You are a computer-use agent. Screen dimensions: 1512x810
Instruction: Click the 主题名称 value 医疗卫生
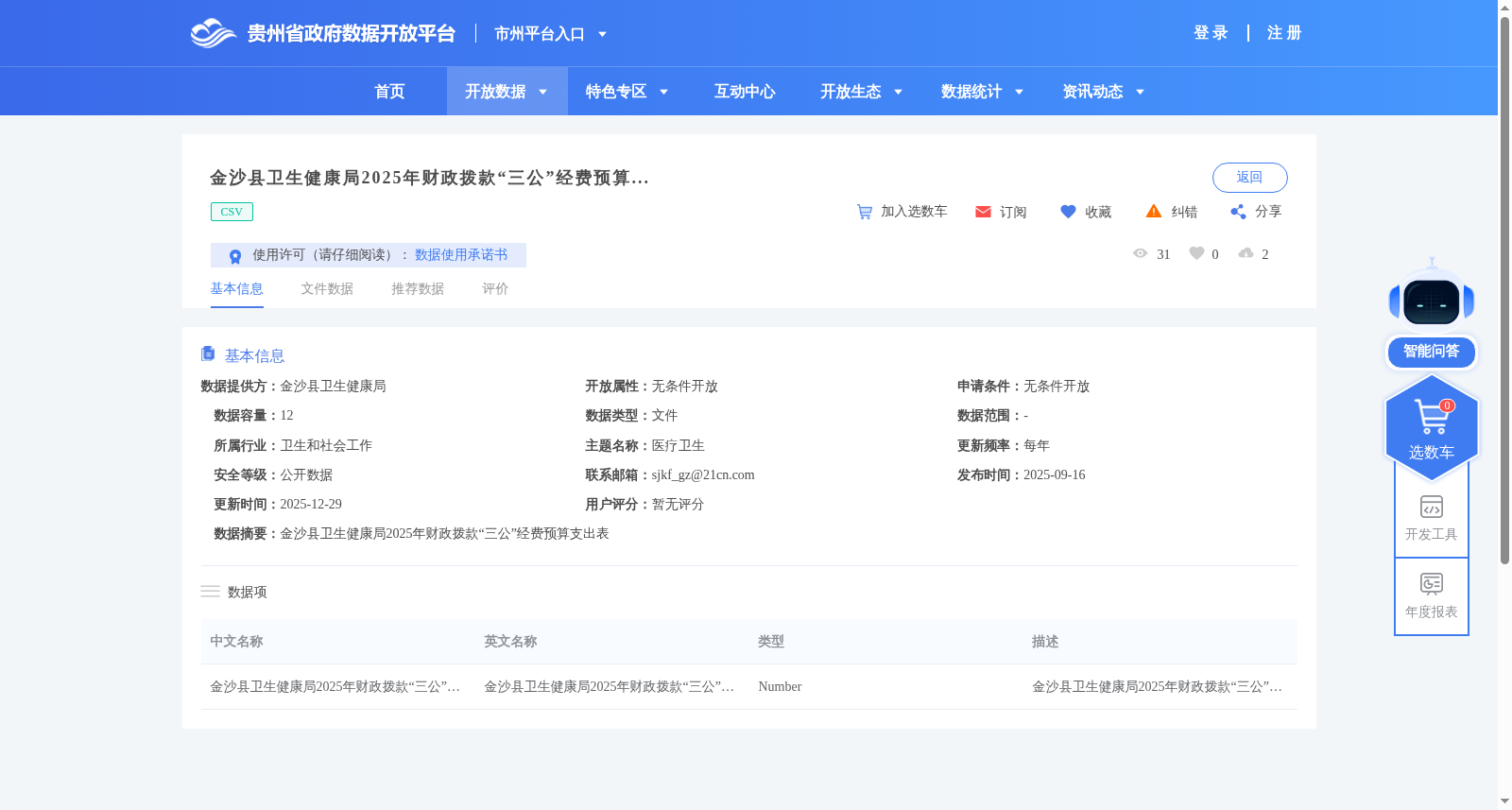tap(678, 446)
